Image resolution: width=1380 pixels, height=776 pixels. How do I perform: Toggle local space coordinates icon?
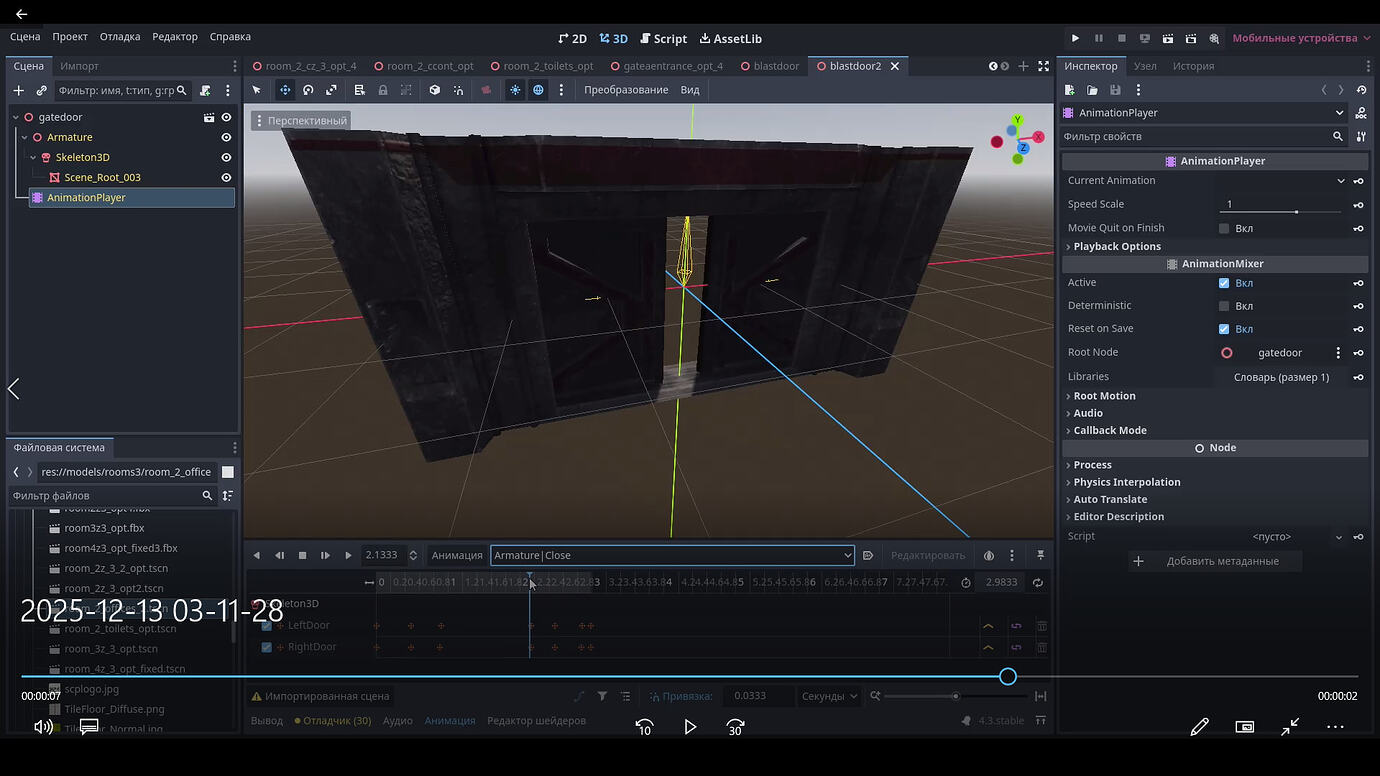click(538, 90)
